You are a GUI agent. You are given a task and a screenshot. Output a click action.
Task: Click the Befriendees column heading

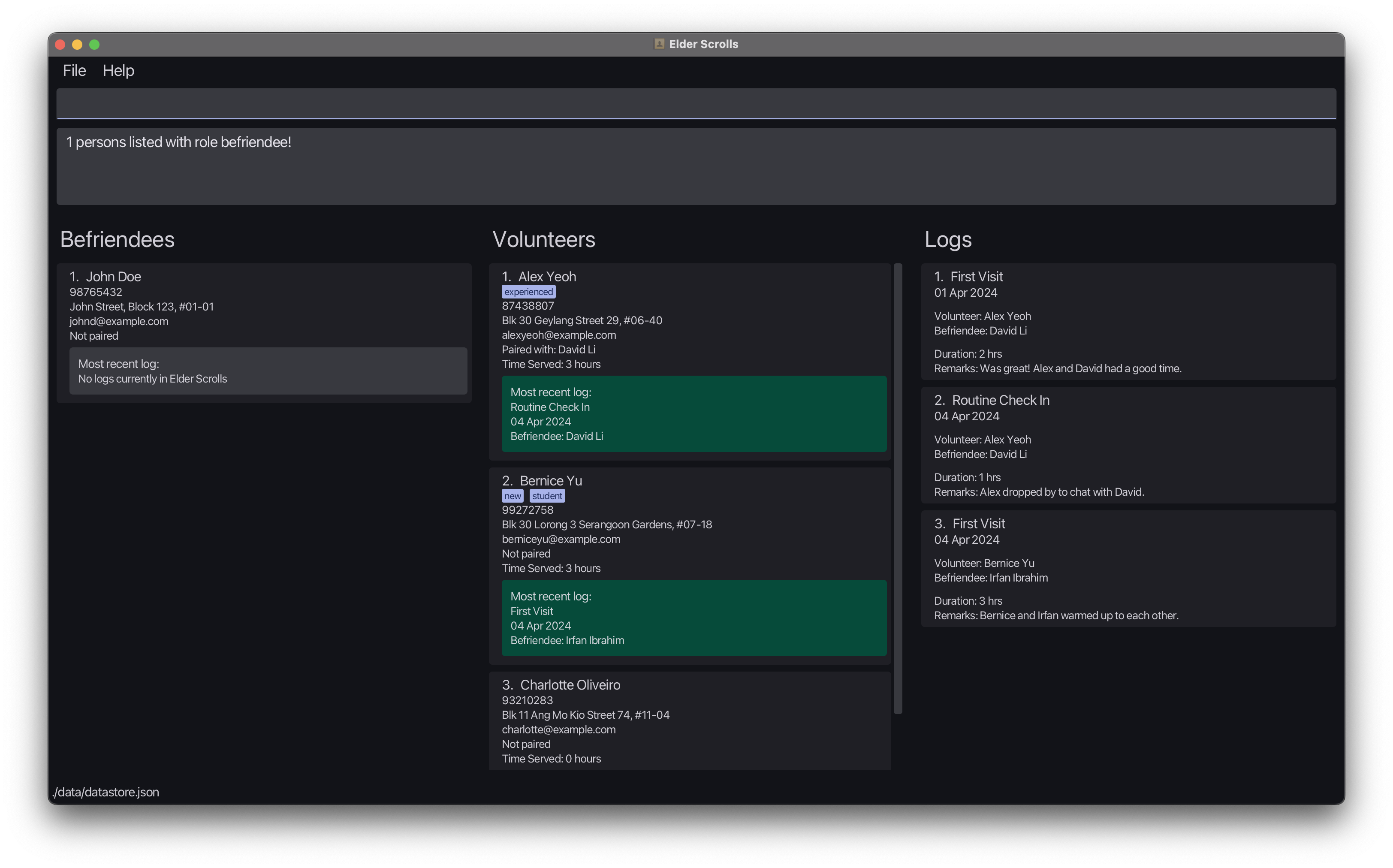[x=117, y=239]
